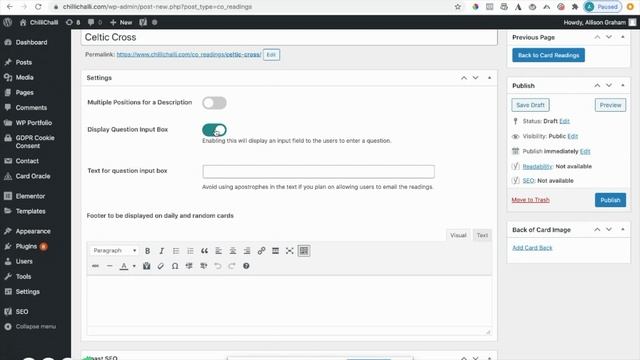Click the Celtic Cross title field

tap(289, 37)
